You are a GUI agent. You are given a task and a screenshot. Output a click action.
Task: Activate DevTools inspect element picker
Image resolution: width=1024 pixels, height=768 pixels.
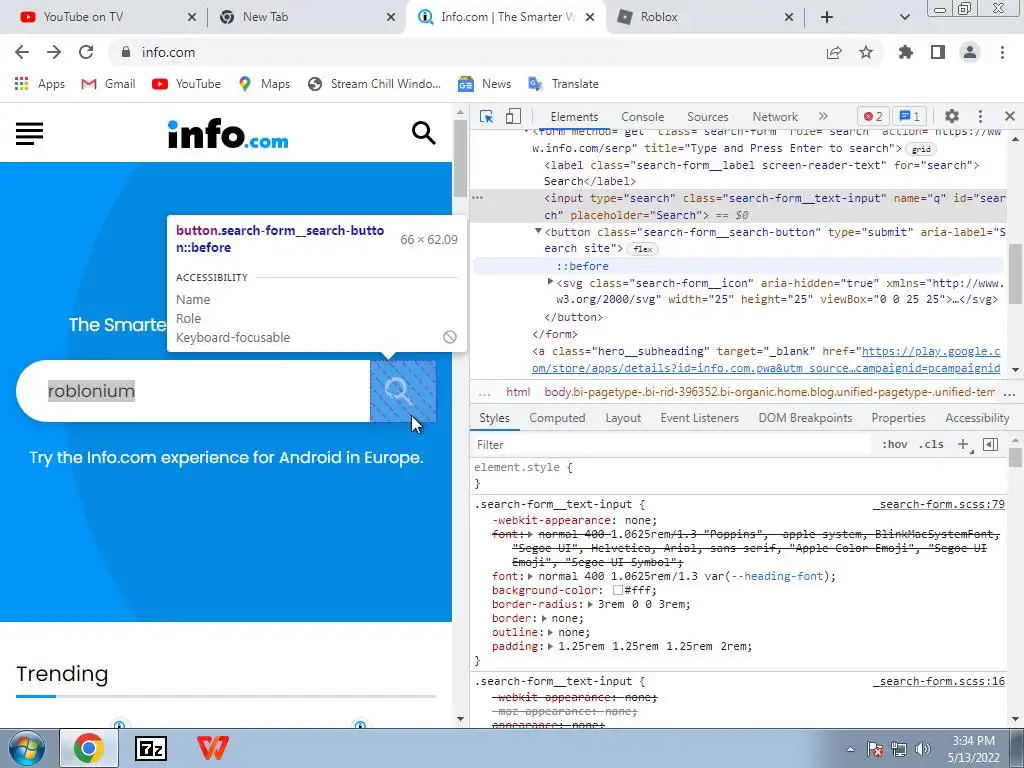pos(487,116)
